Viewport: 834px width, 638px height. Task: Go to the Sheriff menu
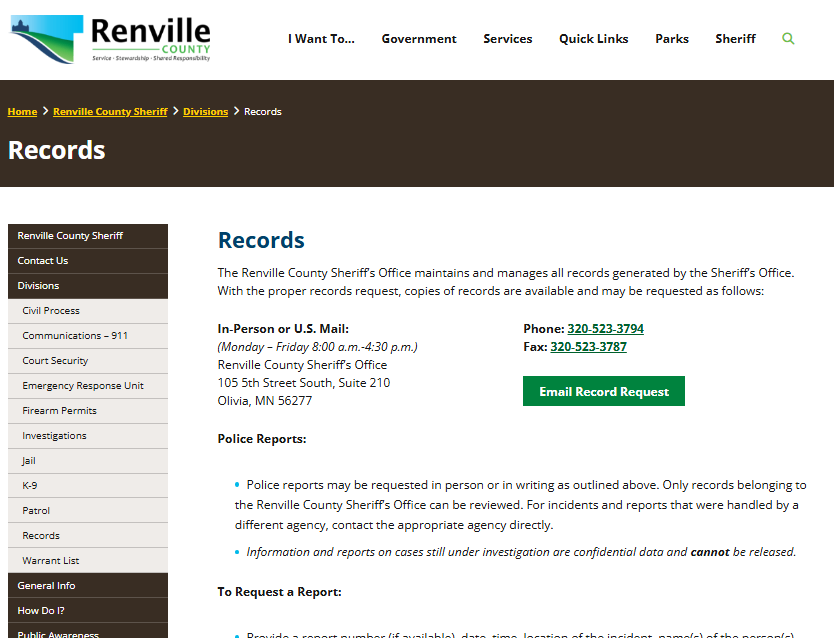[735, 39]
